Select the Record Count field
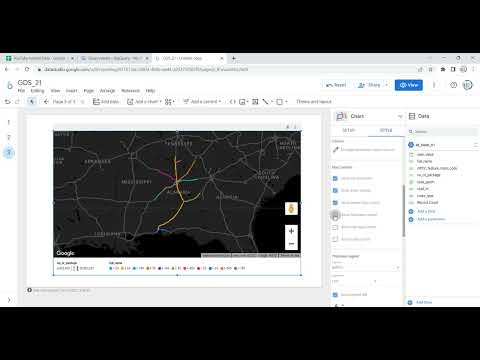Viewport: 480px width, 360px height. click(x=427, y=203)
